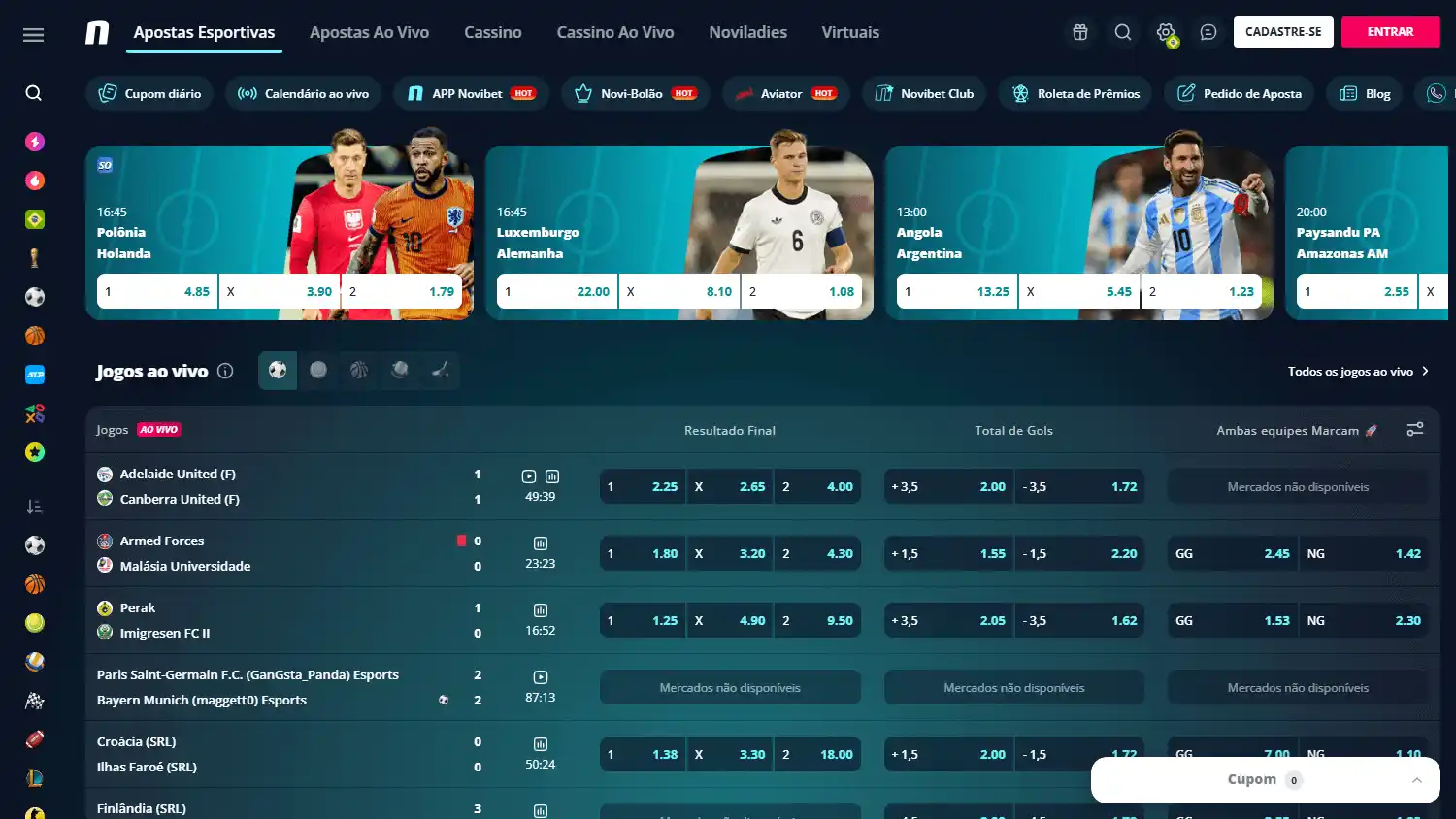Viewport: 1456px width, 819px height.
Task: Click the sidebar search magnifier
Action: [34, 93]
